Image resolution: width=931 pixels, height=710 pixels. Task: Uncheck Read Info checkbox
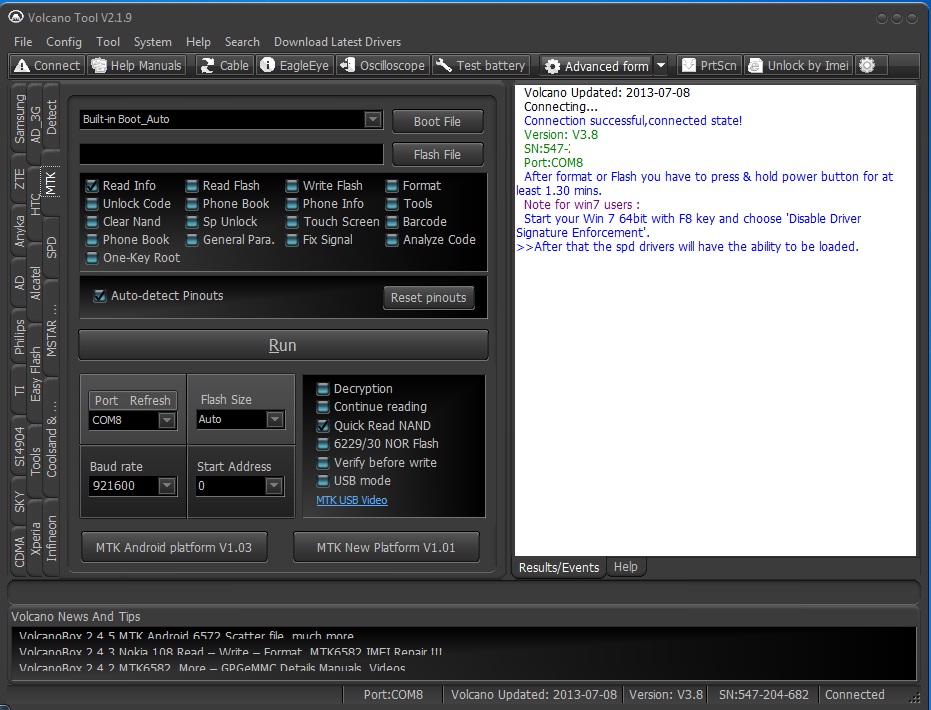(91, 186)
